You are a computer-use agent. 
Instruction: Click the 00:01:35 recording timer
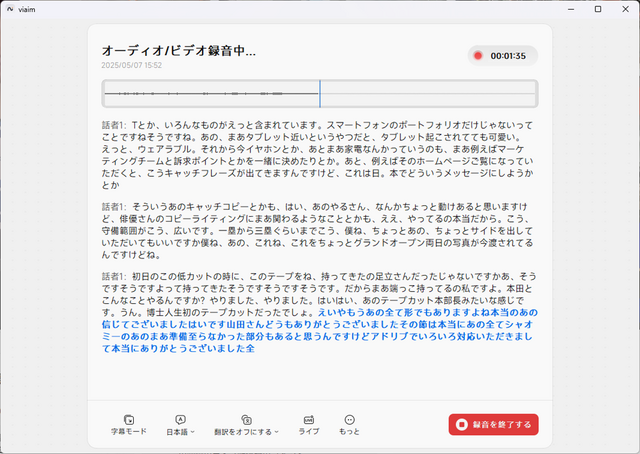508,56
